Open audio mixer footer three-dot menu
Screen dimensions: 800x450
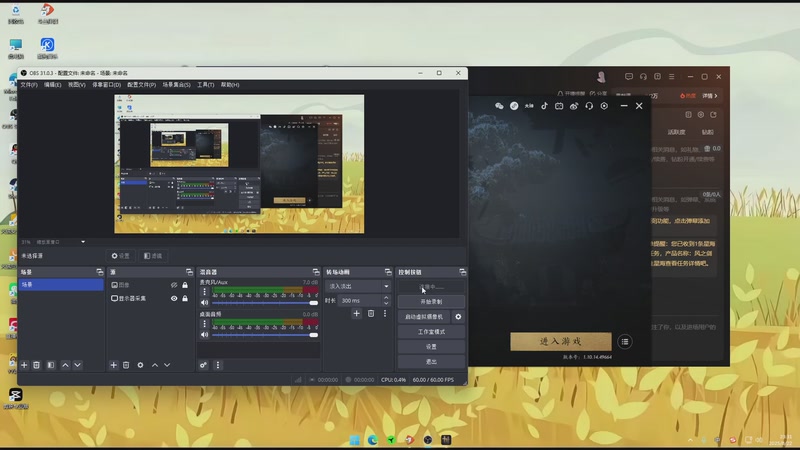click(x=218, y=365)
